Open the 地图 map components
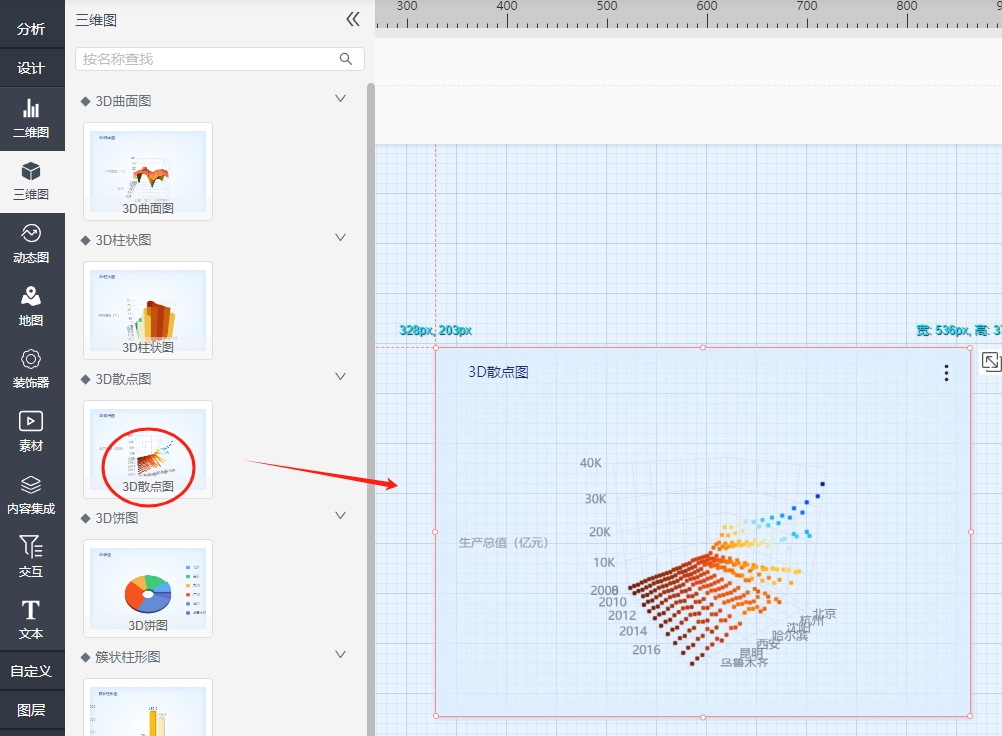 click(x=31, y=307)
